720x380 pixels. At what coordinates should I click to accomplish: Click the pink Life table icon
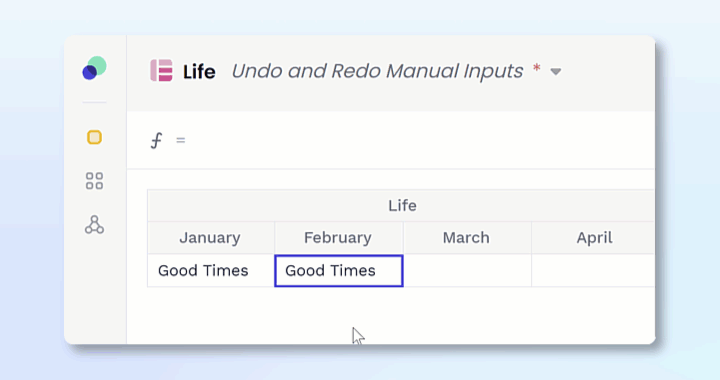click(x=162, y=71)
